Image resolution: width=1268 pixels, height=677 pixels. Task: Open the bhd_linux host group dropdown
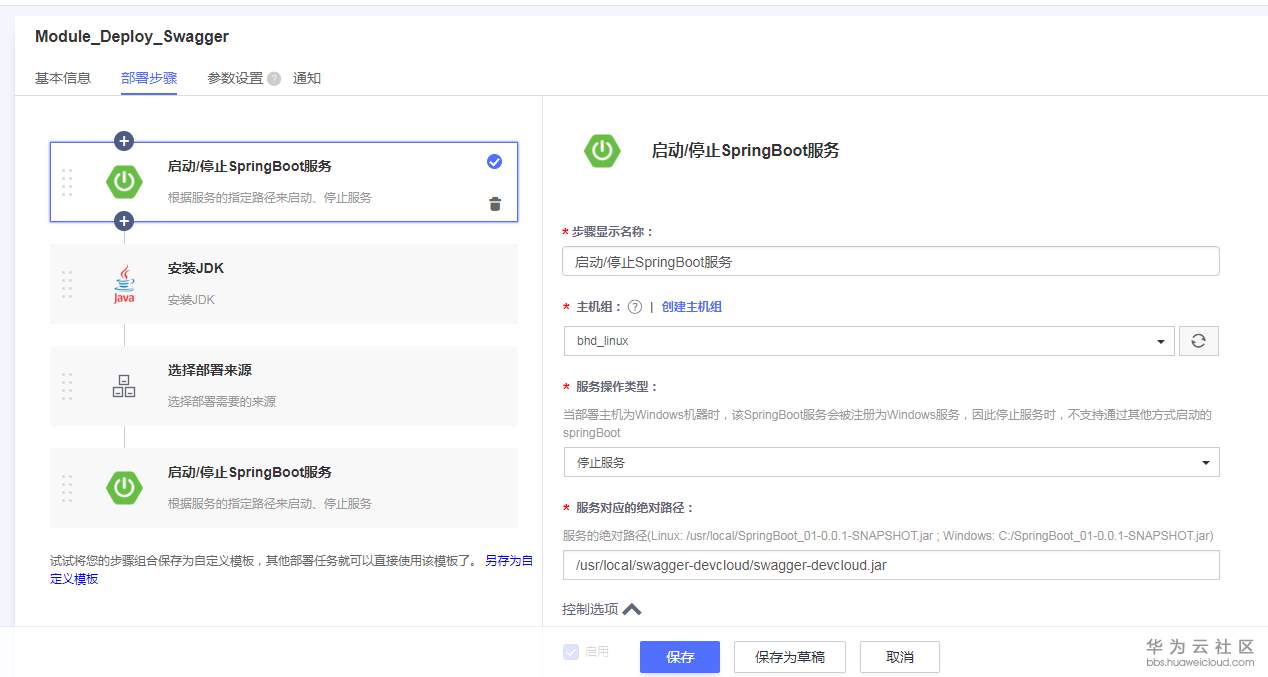pos(1162,340)
